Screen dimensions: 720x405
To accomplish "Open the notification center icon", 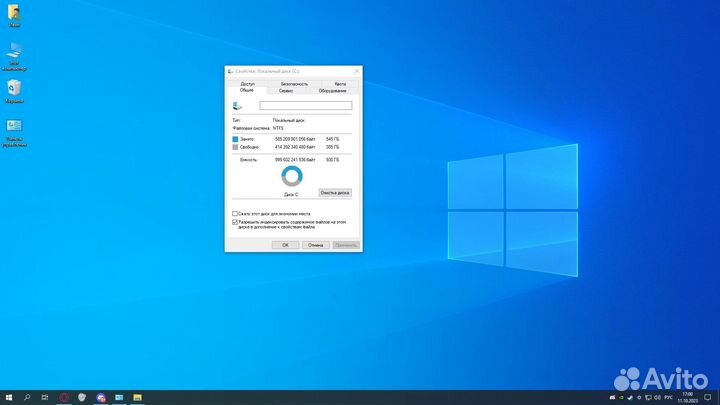I will (x=708, y=398).
